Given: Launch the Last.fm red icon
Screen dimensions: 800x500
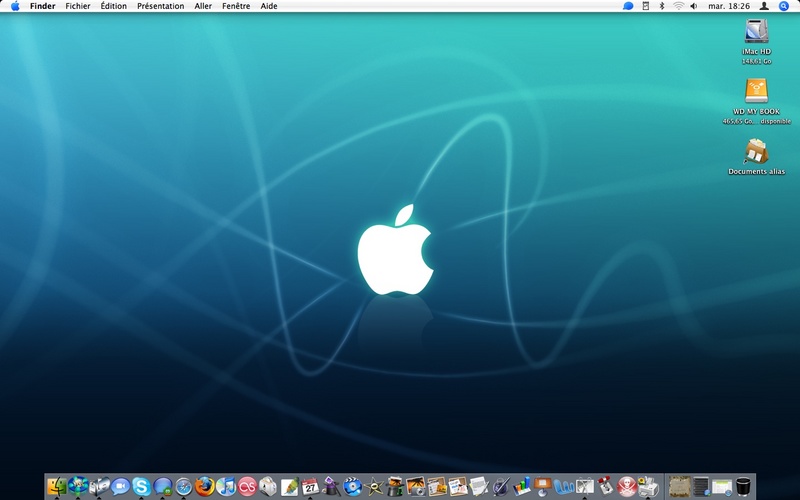Looking at the screenshot, I should point(247,487).
